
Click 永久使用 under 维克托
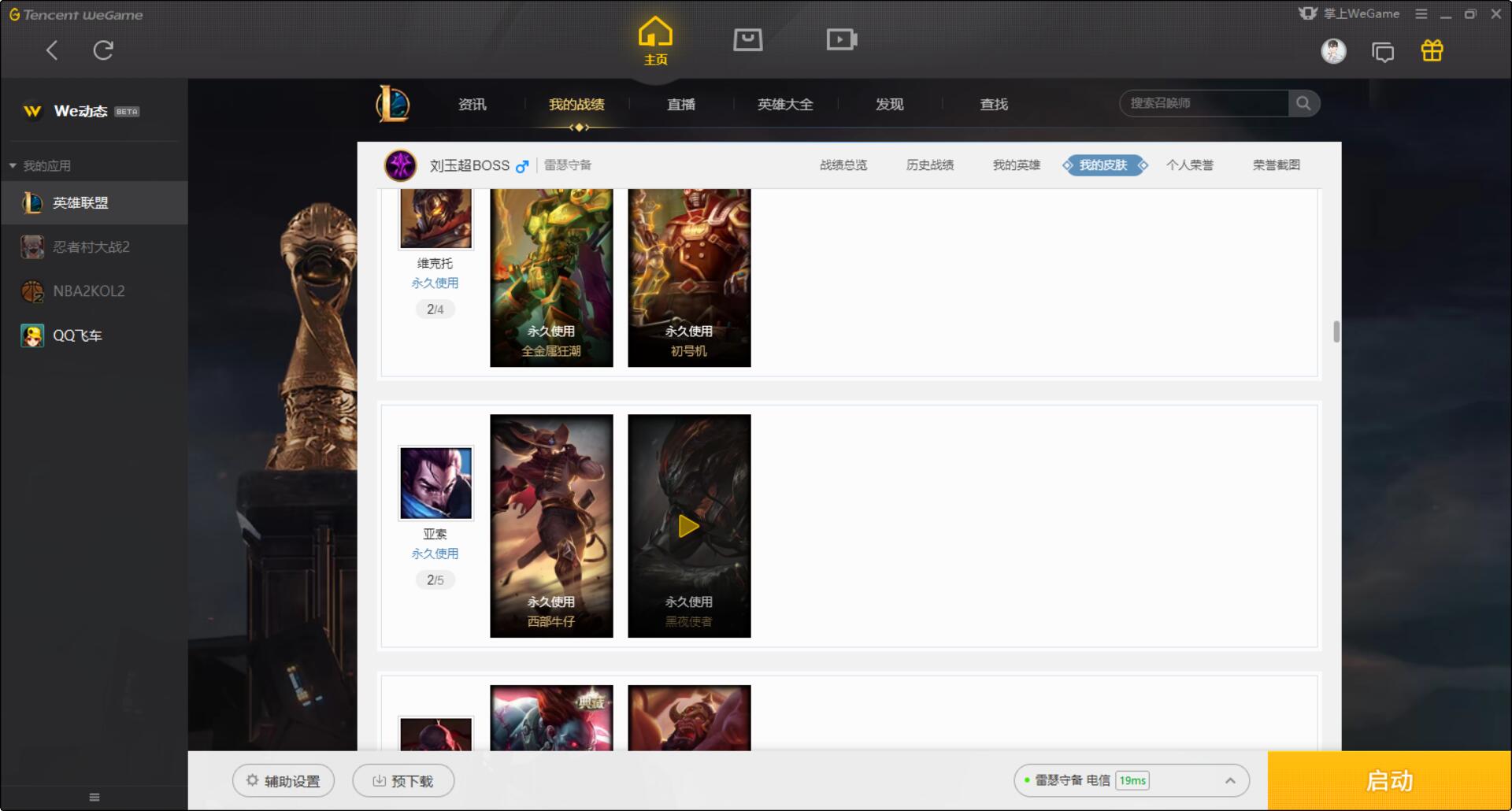click(435, 283)
